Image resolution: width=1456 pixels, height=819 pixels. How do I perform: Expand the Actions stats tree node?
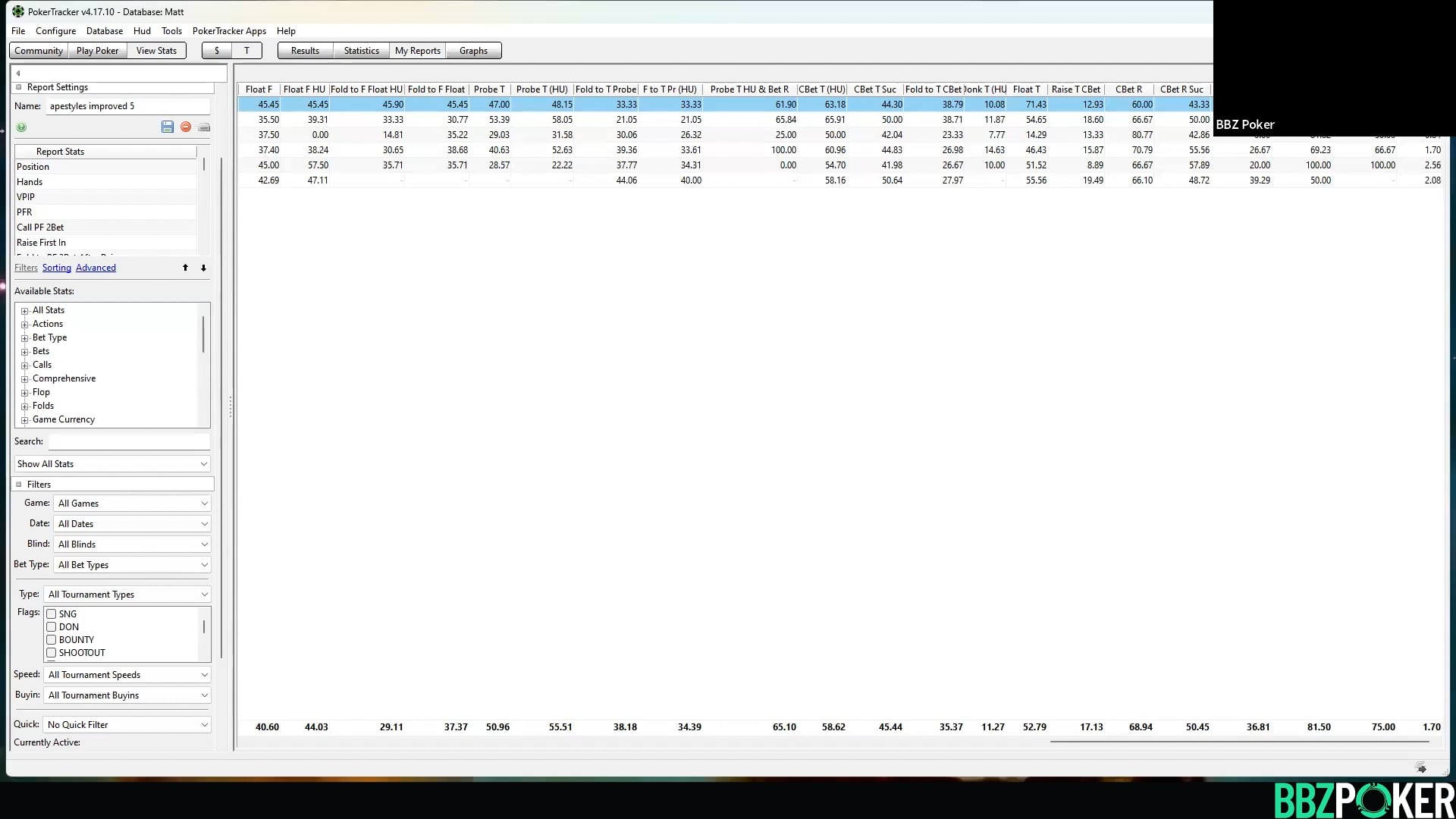tap(25, 324)
